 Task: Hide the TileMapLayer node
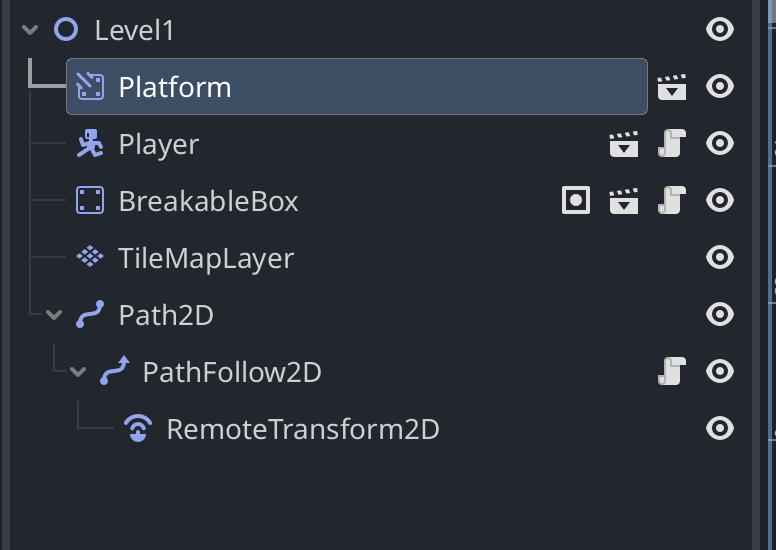pyautogui.click(x=720, y=258)
